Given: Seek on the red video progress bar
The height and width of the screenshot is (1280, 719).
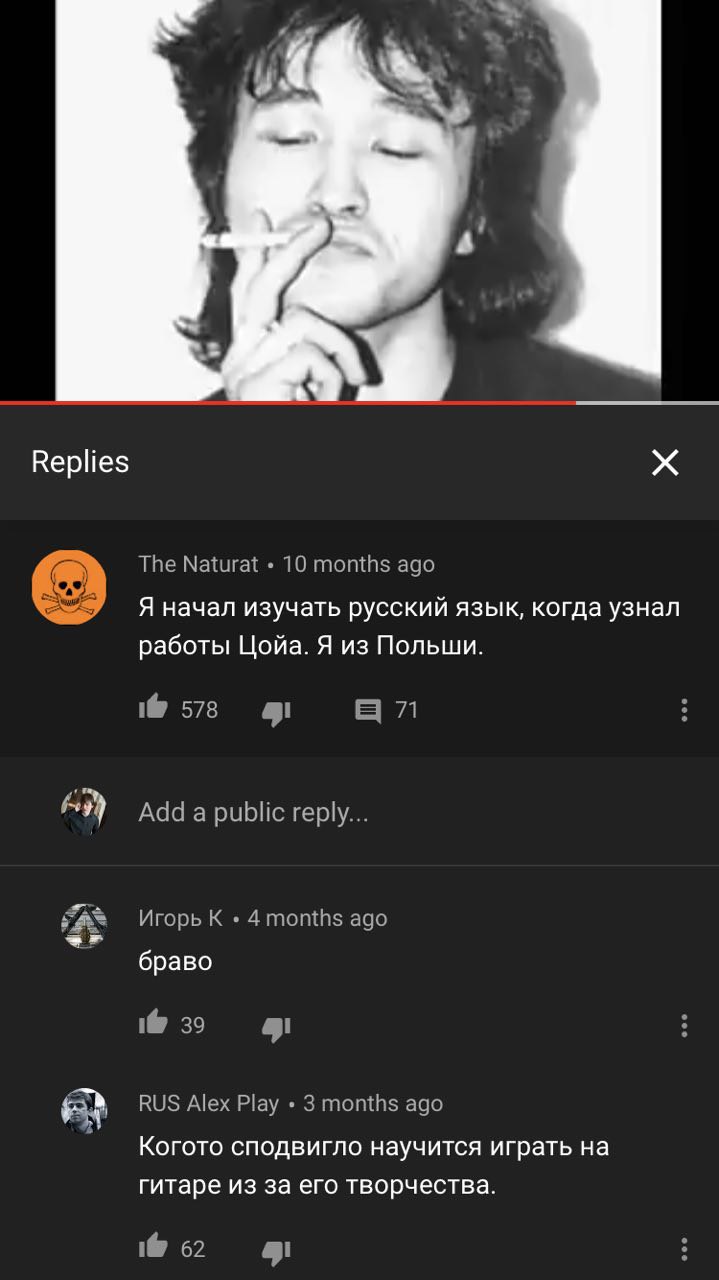Looking at the screenshot, I should pyautogui.click(x=288, y=402).
